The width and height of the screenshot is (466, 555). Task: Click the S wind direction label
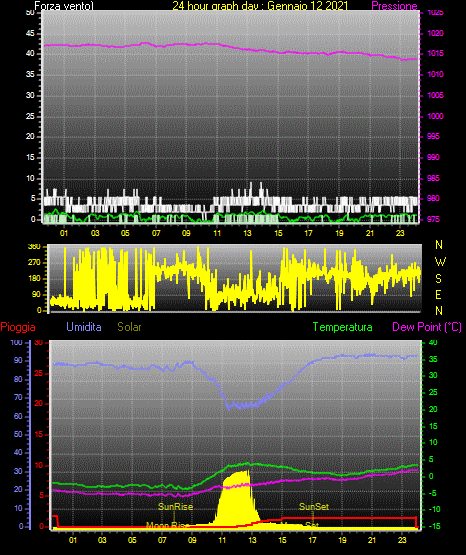[438, 279]
